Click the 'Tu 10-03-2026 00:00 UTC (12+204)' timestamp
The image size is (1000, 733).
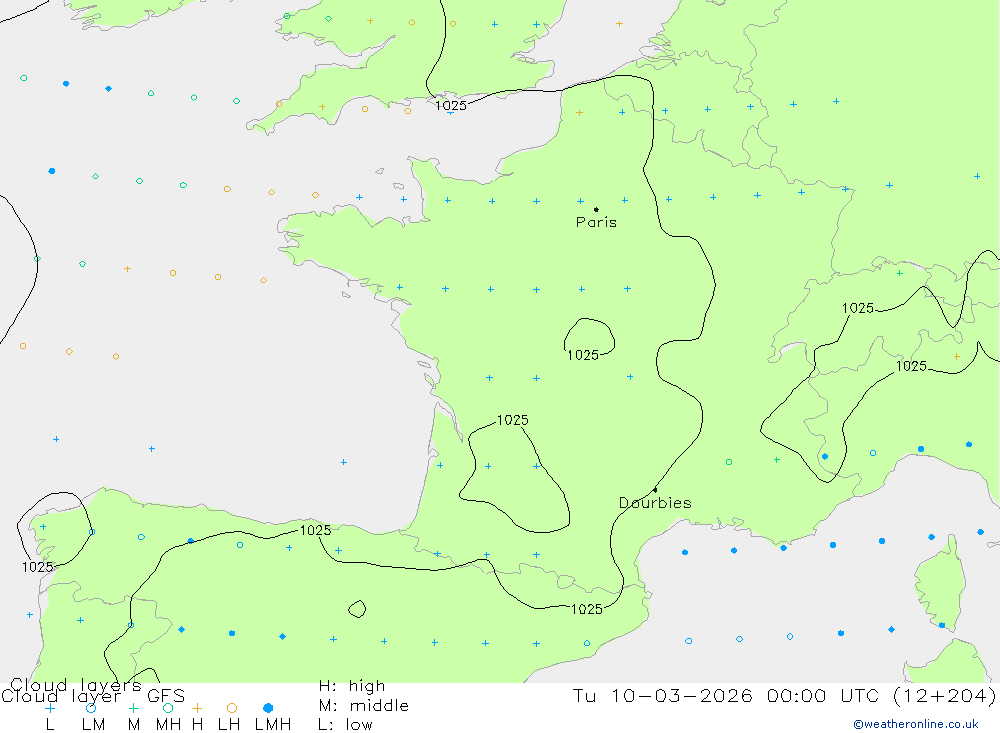[x=784, y=696]
